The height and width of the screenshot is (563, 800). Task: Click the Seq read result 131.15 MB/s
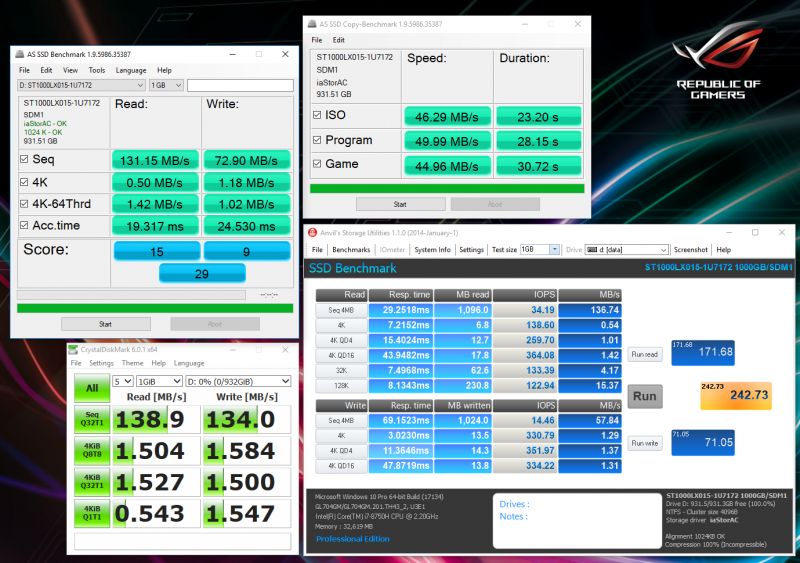click(x=155, y=161)
